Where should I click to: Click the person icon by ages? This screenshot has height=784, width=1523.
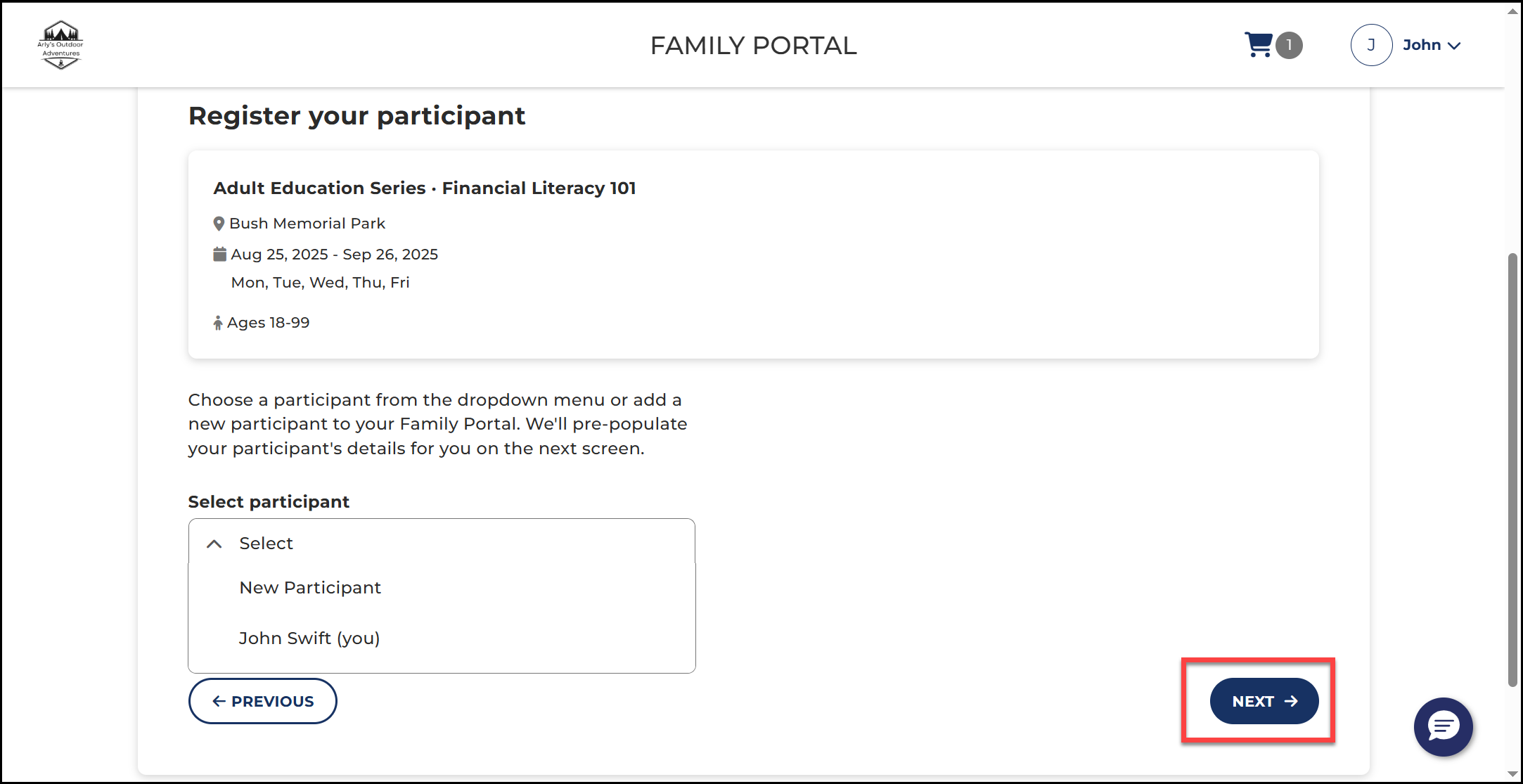click(x=218, y=323)
